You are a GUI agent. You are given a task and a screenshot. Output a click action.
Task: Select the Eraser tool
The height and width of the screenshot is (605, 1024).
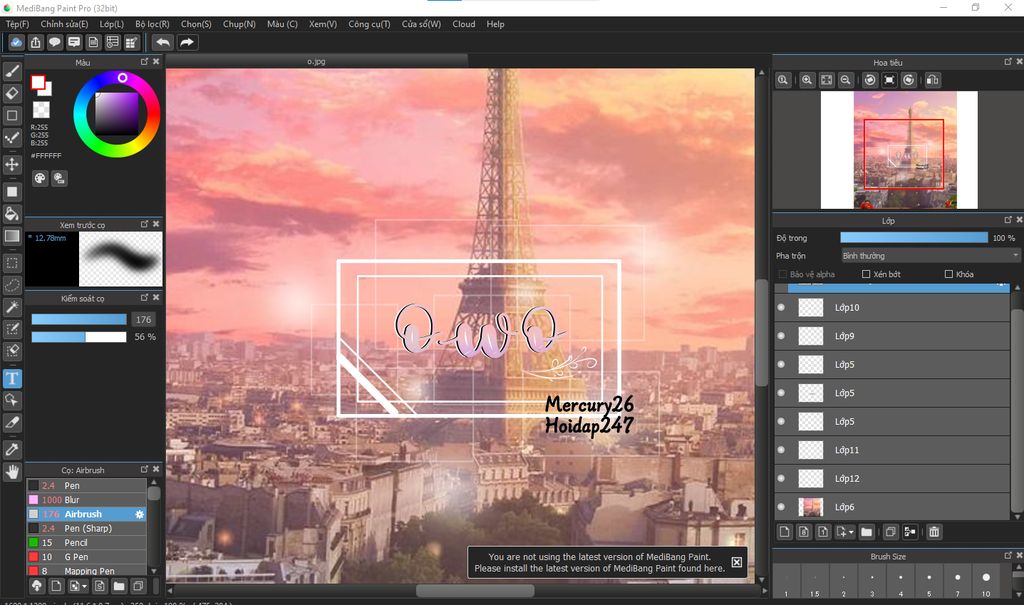coord(12,93)
